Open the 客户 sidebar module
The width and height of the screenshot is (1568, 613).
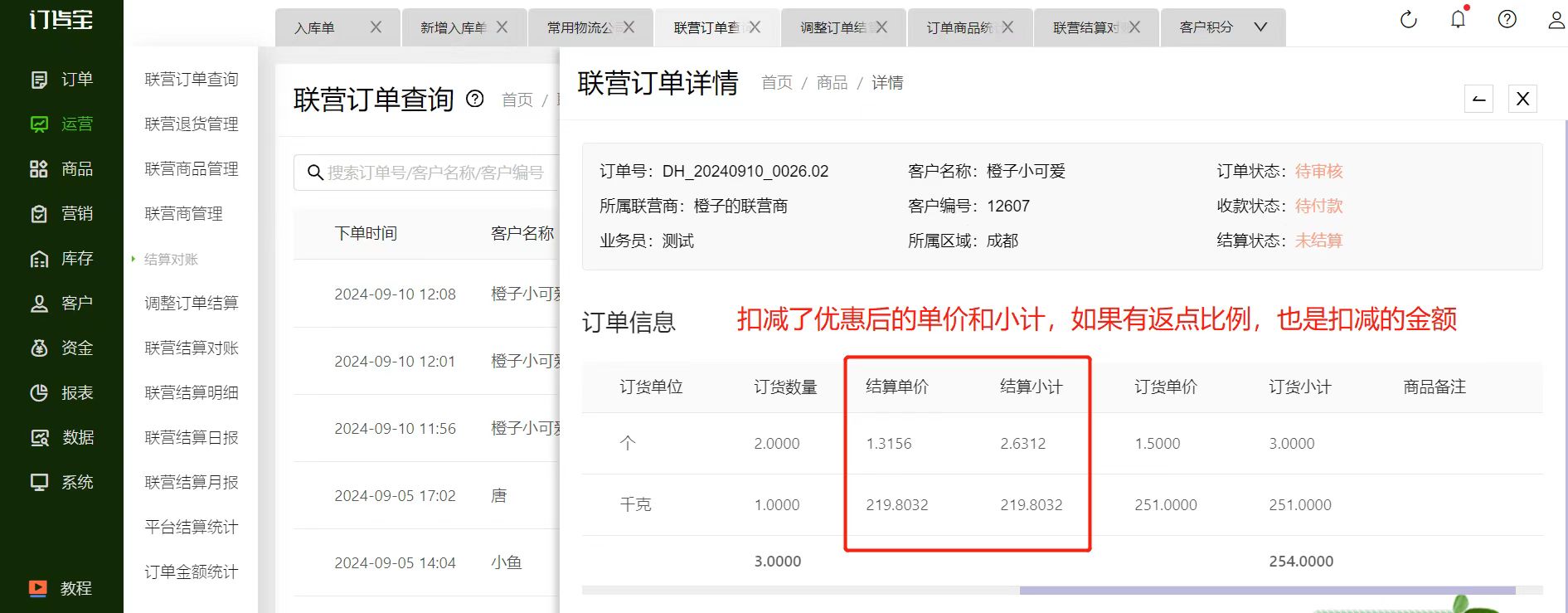61,304
